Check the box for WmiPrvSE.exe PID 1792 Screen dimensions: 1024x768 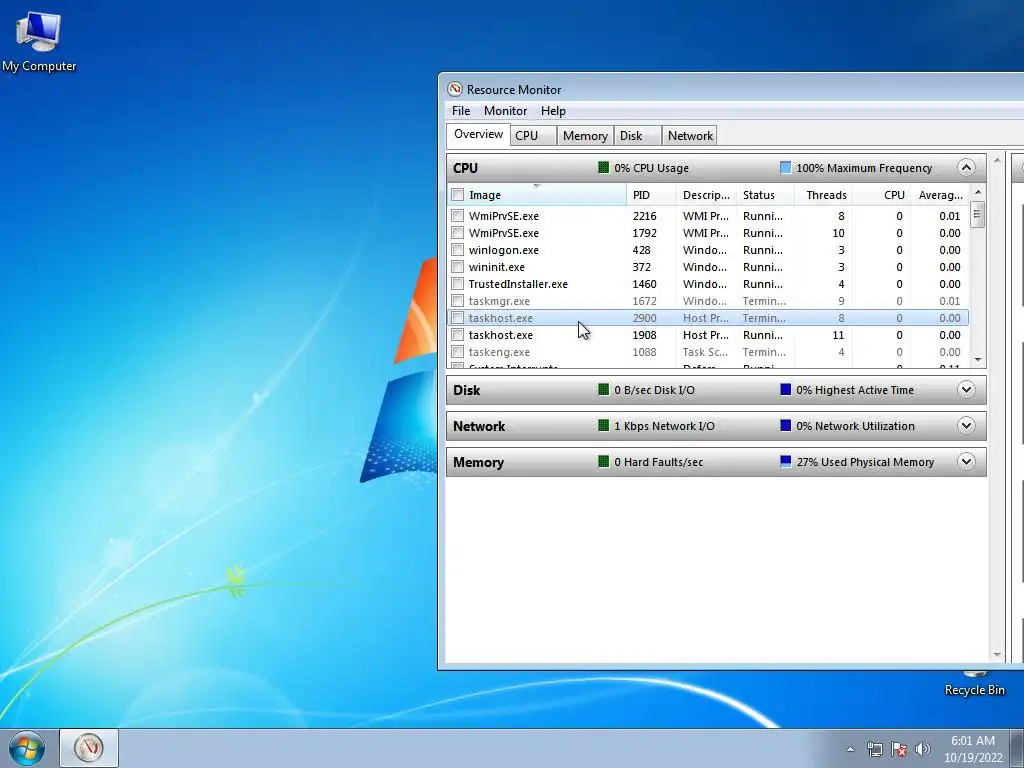[458, 232]
